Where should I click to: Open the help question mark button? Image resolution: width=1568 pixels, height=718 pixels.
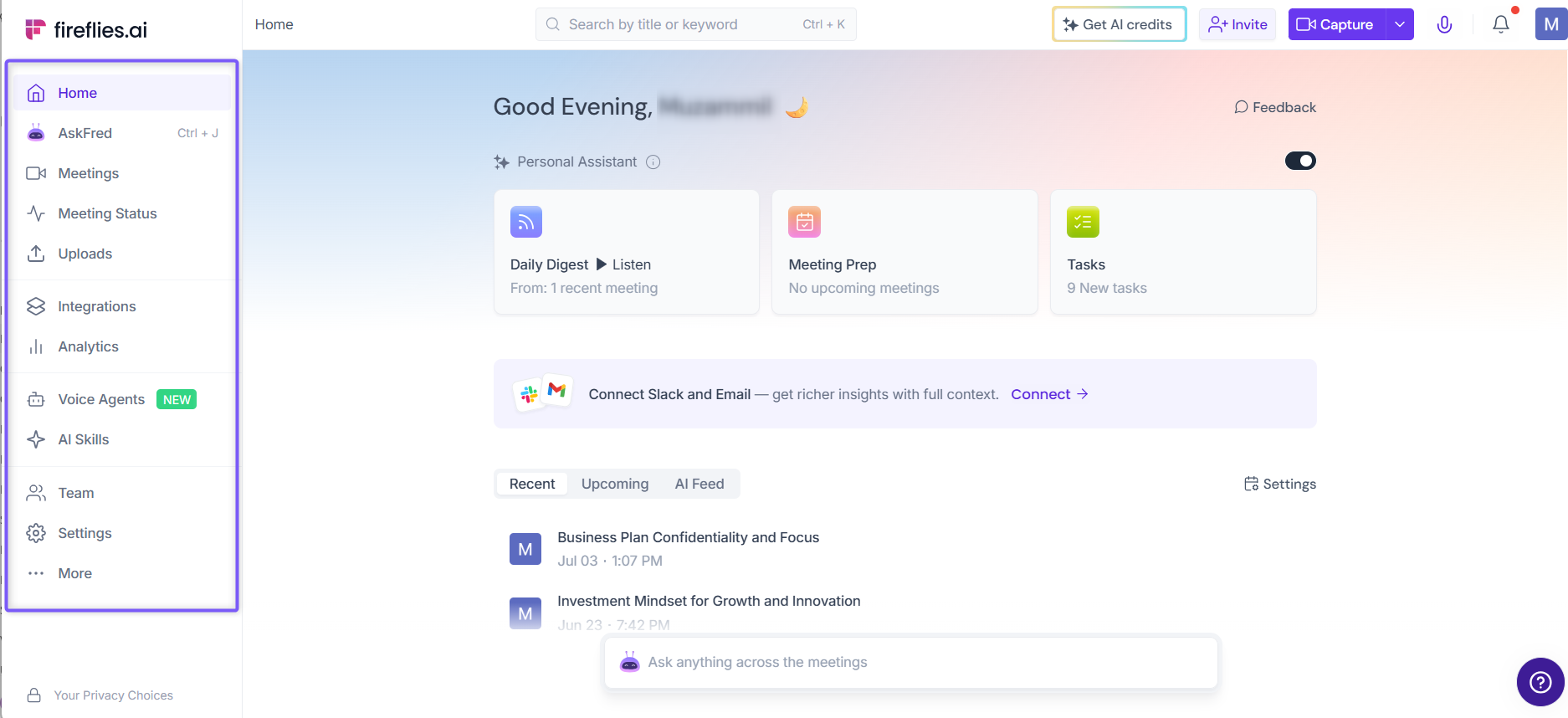(1540, 682)
